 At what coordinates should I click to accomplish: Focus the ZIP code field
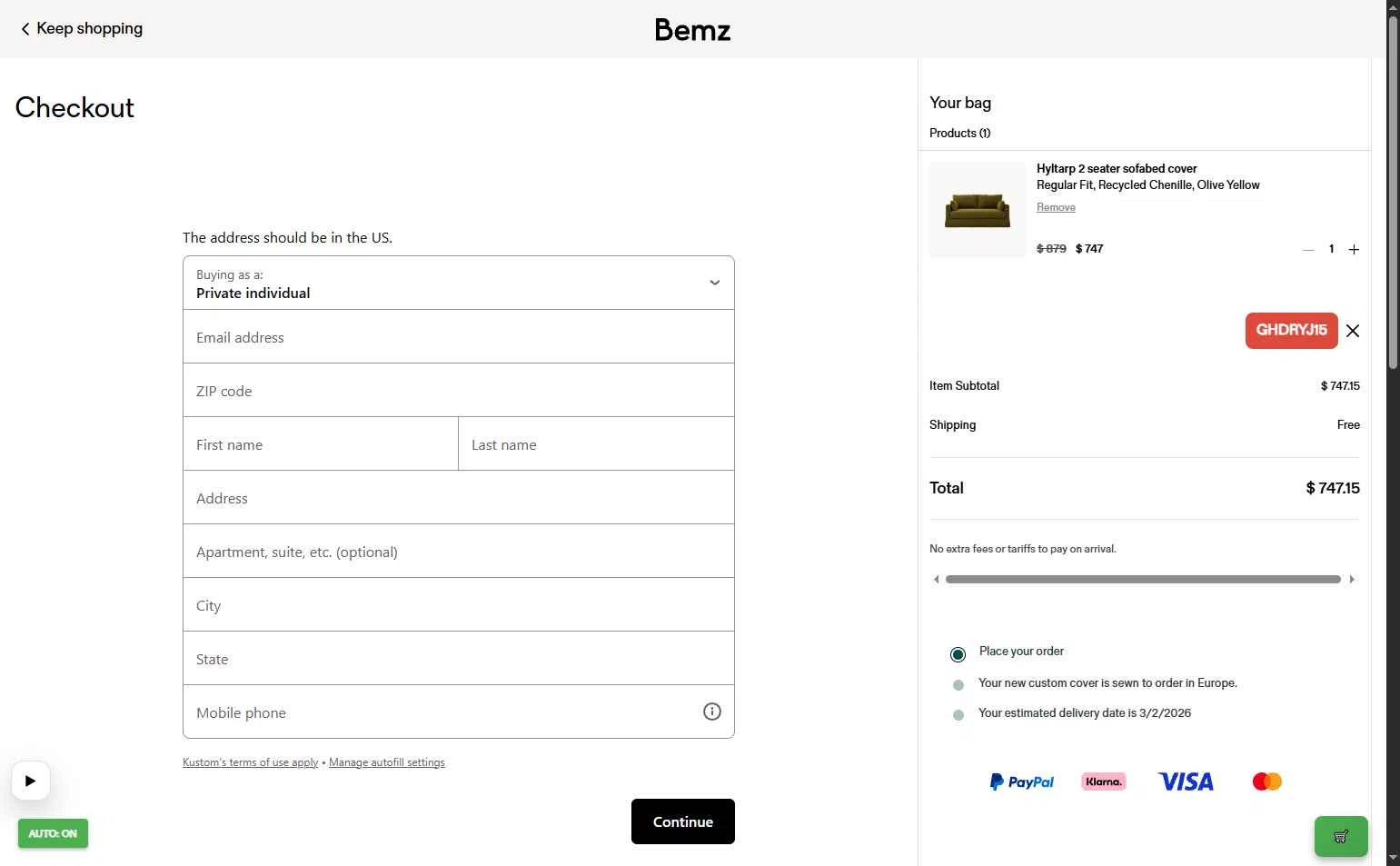pos(458,391)
